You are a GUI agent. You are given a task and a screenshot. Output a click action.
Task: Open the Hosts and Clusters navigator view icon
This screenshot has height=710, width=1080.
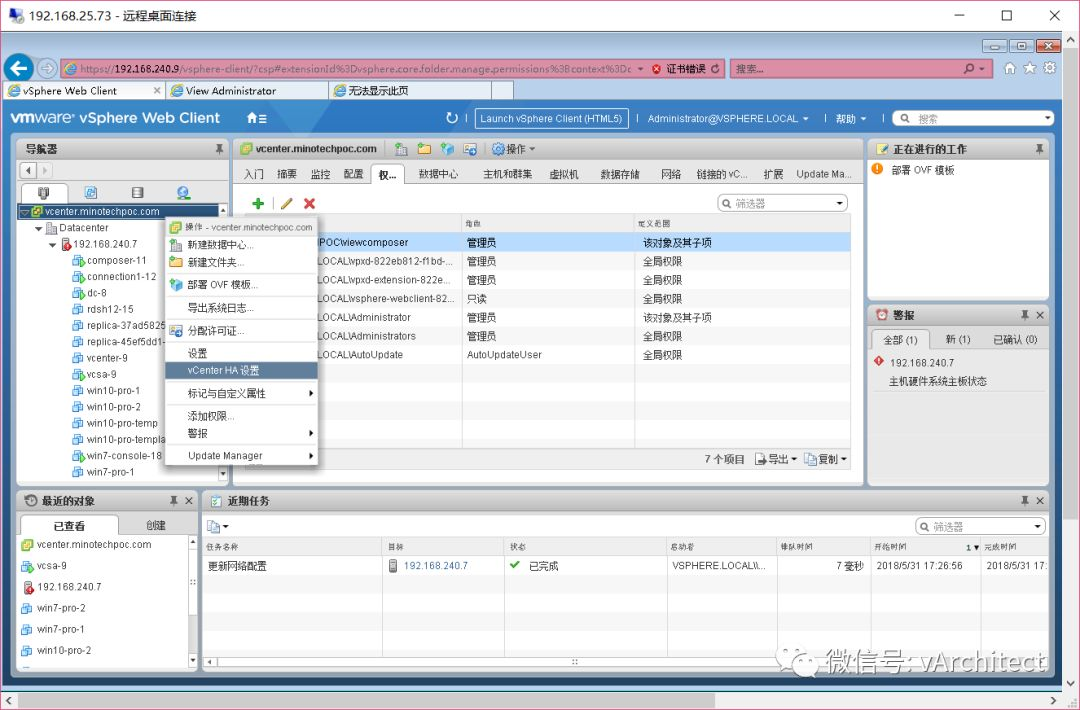pyautogui.click(x=43, y=193)
